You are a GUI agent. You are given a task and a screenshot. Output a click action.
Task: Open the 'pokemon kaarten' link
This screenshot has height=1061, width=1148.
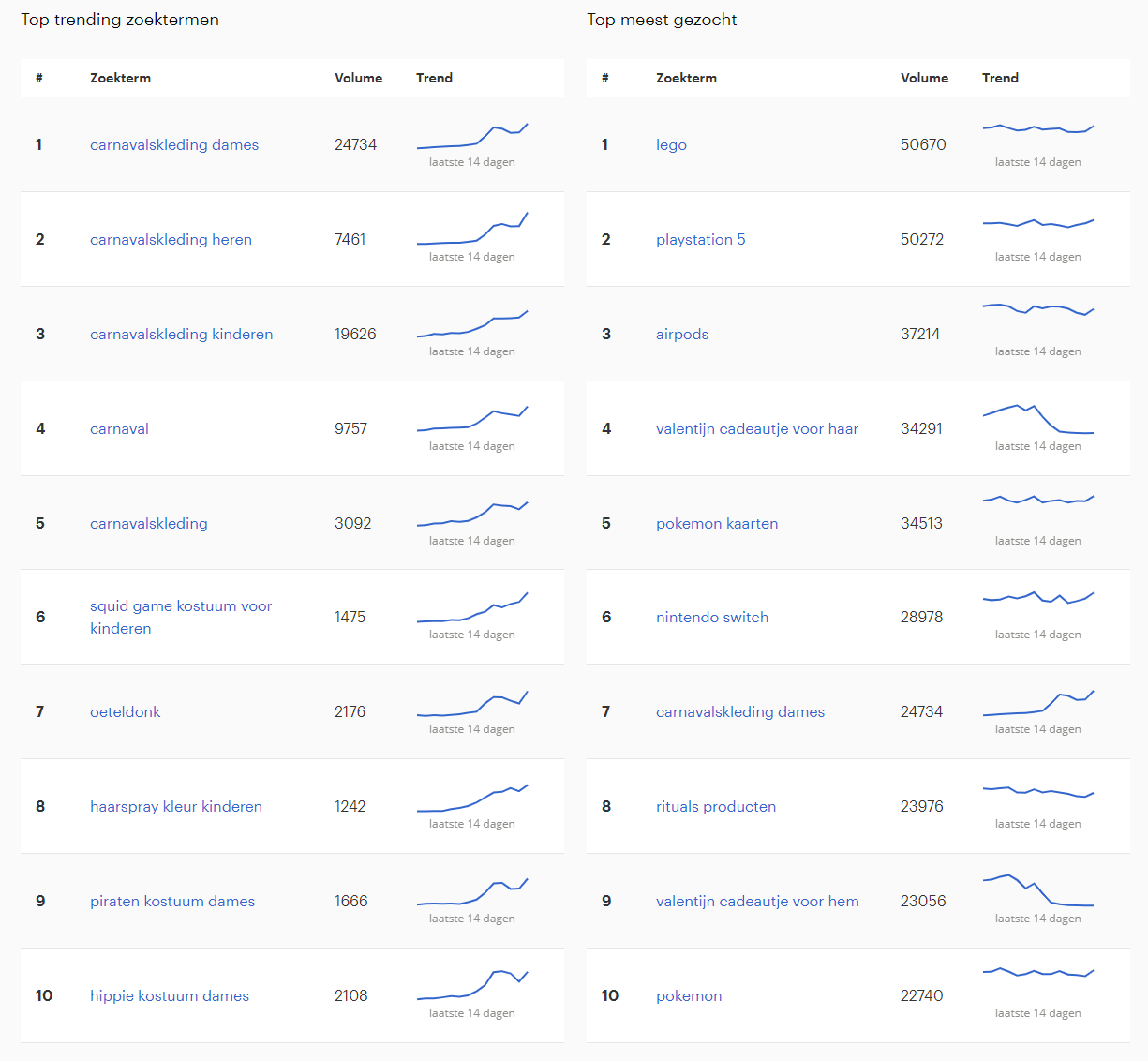[x=717, y=524]
